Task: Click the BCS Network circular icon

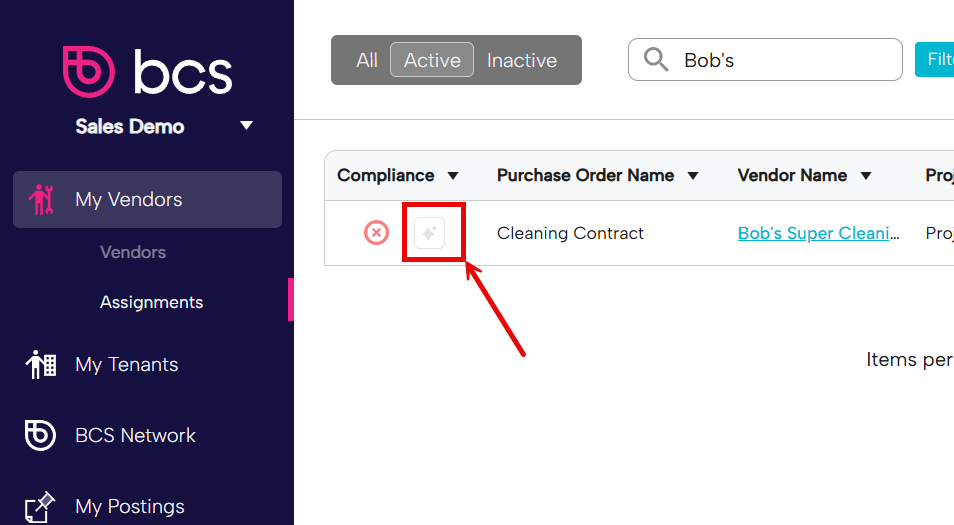Action: [40, 435]
